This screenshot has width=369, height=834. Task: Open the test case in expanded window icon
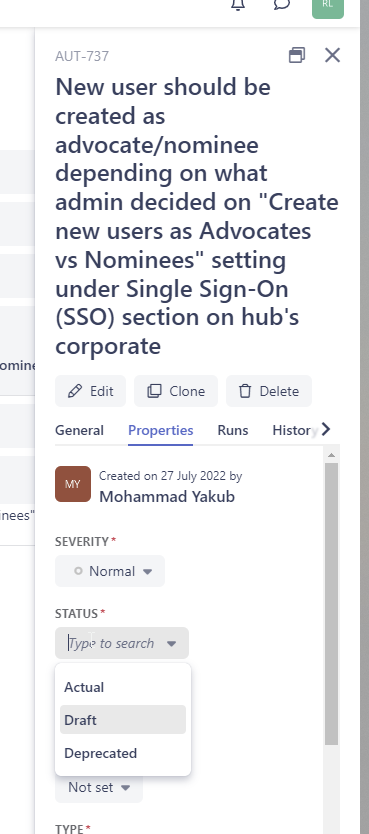297,55
